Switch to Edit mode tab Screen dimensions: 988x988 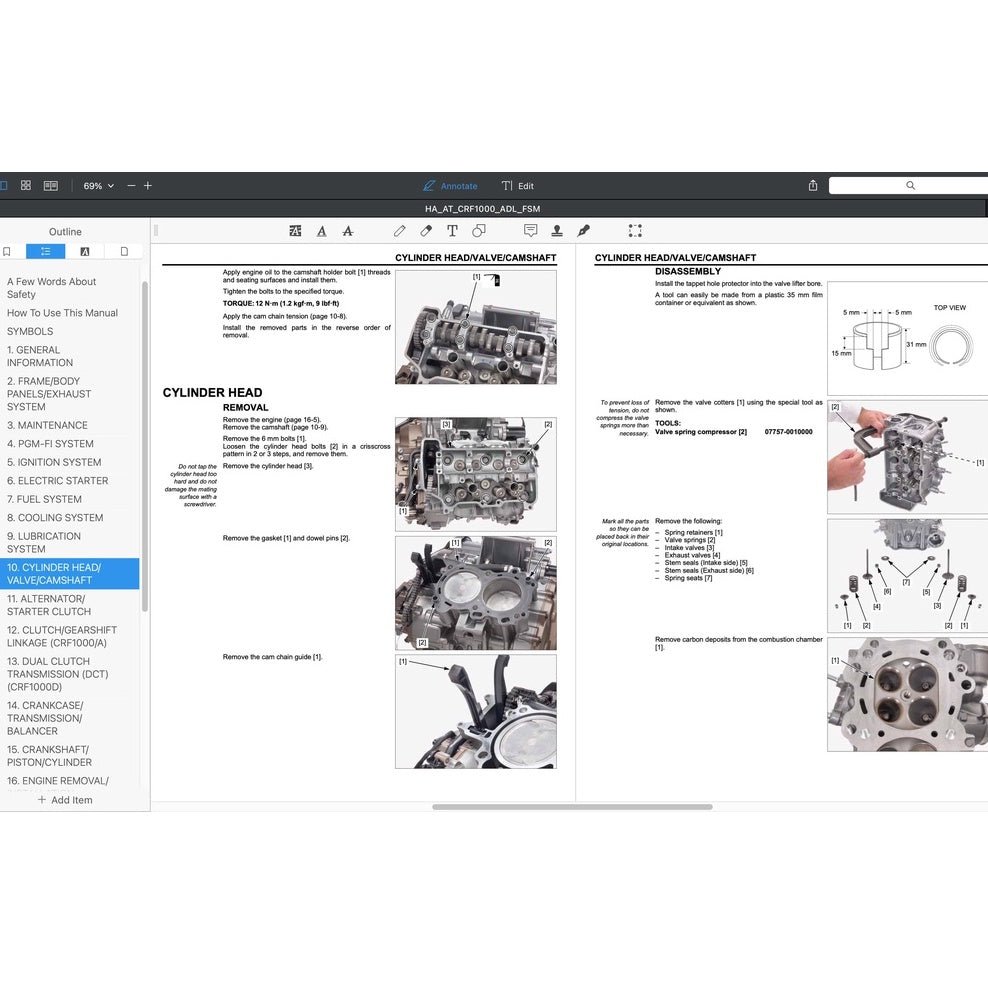[517, 186]
